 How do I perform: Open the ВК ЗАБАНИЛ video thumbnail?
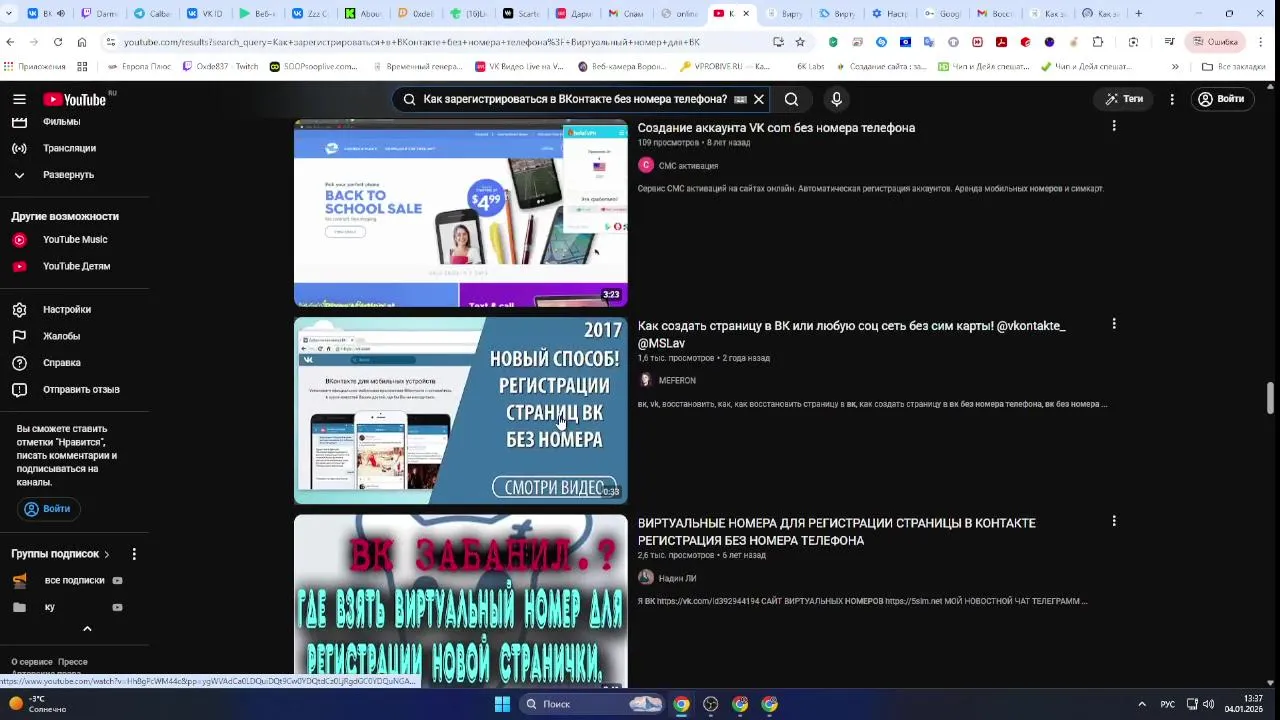(x=460, y=602)
